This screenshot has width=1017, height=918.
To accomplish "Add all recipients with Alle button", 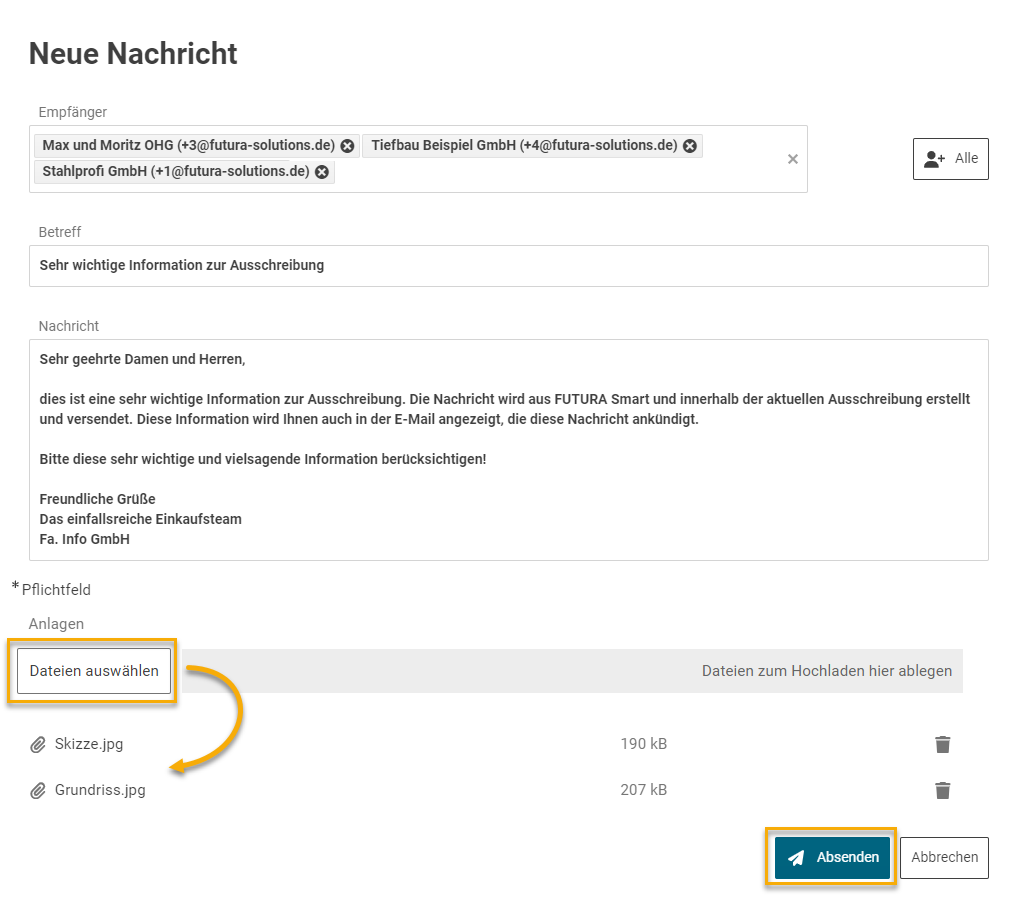I will coord(950,159).
